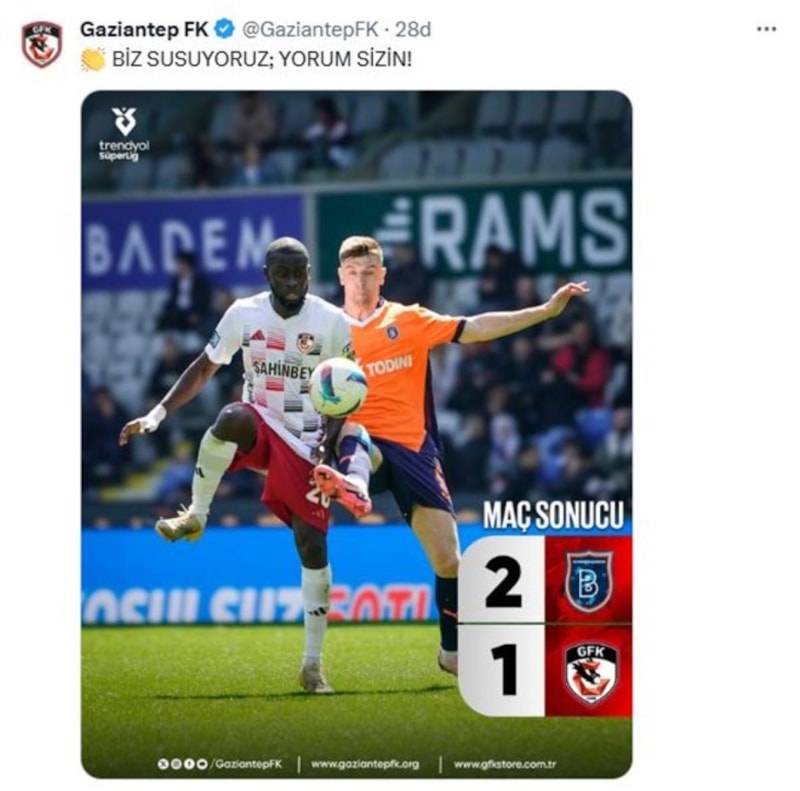Image resolution: width=800 pixels, height=791 pixels.
Task: Click the social media icons row
Action: 182,763
